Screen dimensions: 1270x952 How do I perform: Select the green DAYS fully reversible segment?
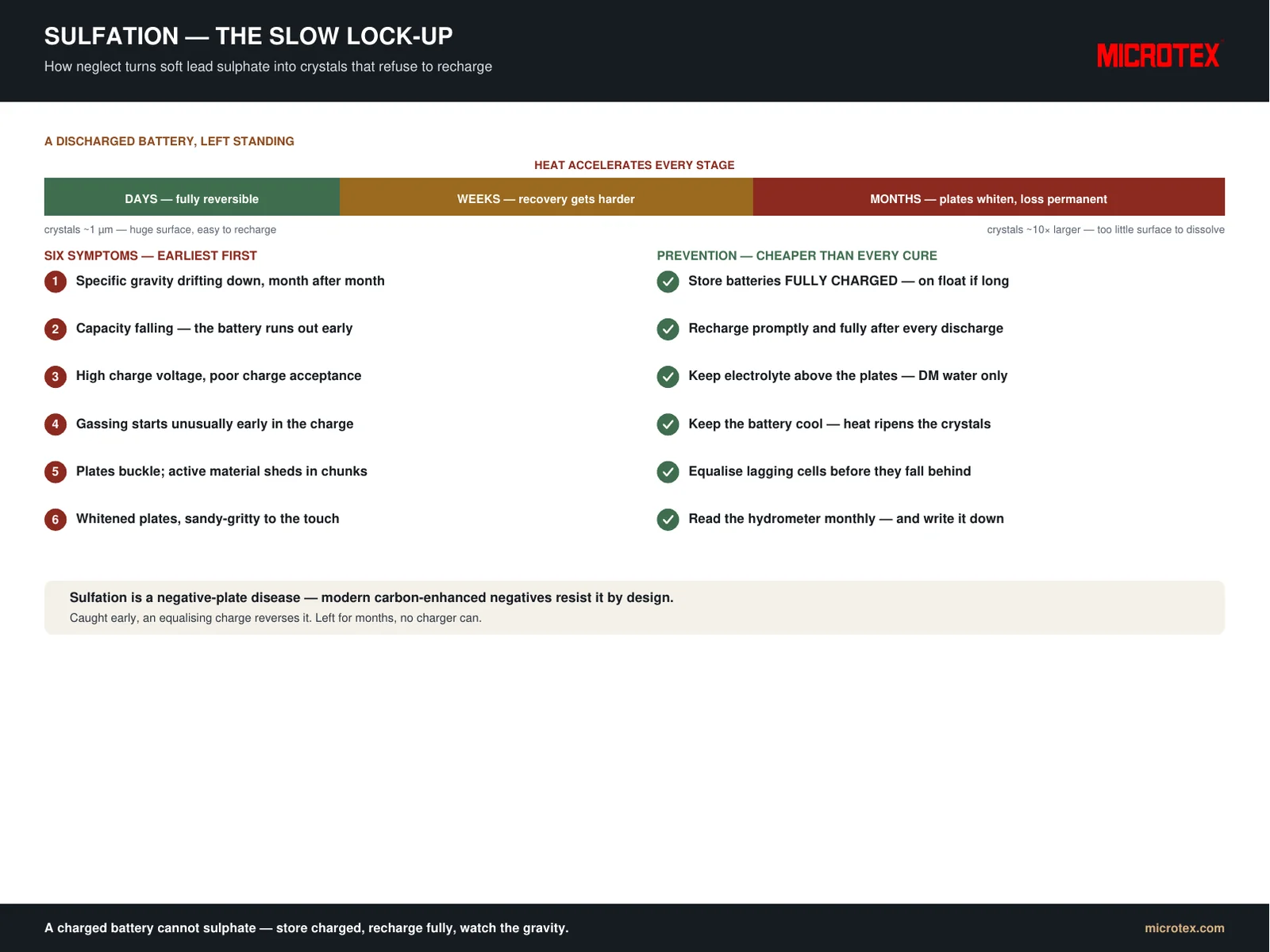192,197
